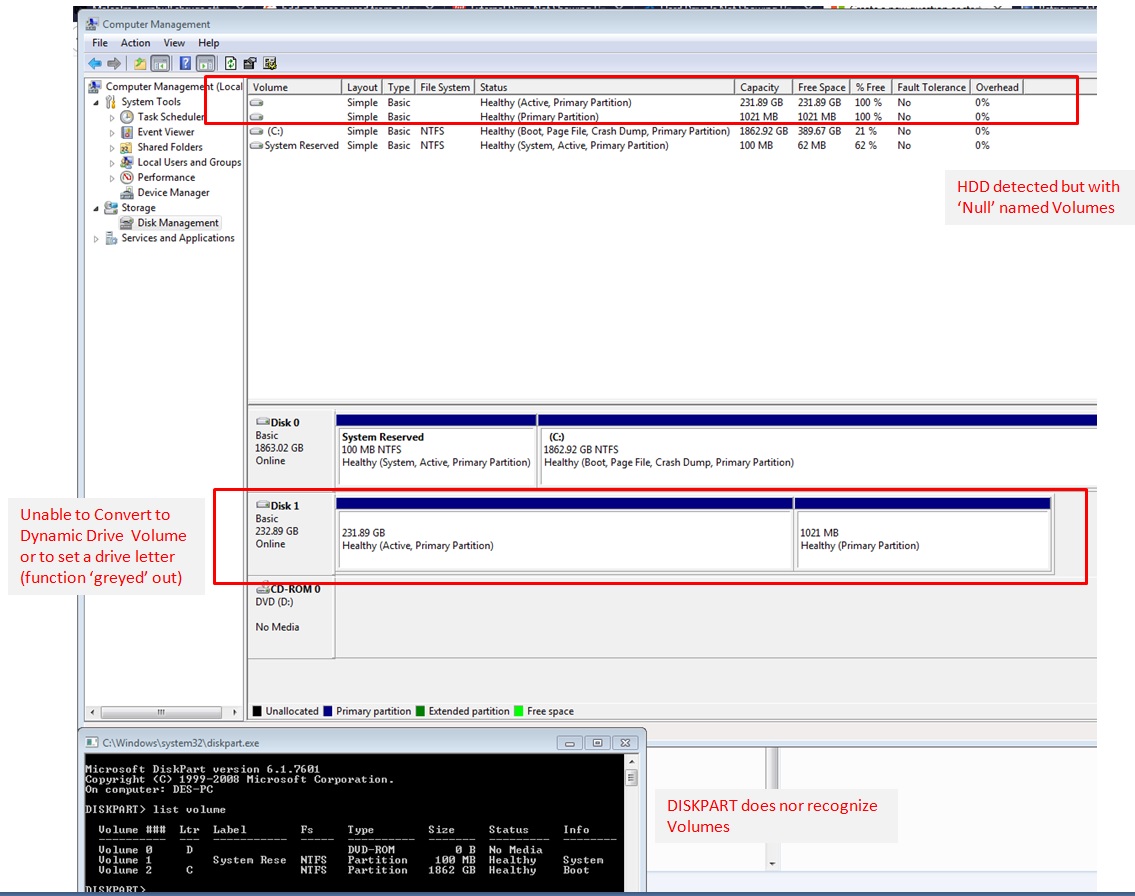Click the blue Help question mark icon
The height and width of the screenshot is (896, 1135).
[x=185, y=64]
